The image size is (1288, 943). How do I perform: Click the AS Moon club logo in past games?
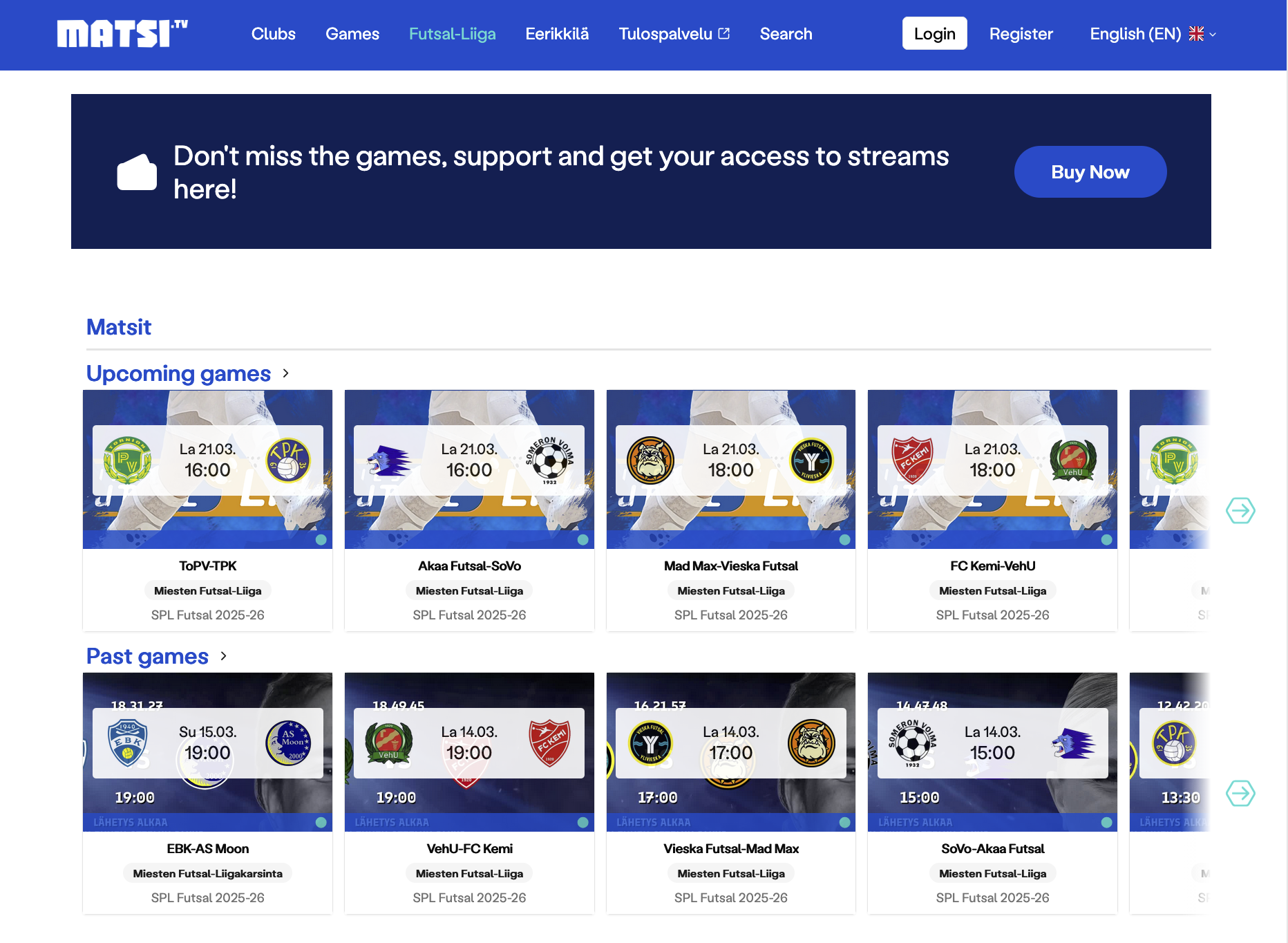(288, 743)
